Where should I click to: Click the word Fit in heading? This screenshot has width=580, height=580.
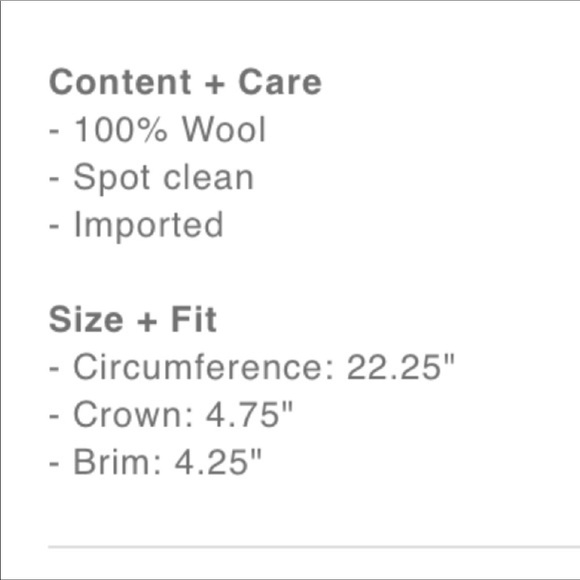(x=194, y=319)
